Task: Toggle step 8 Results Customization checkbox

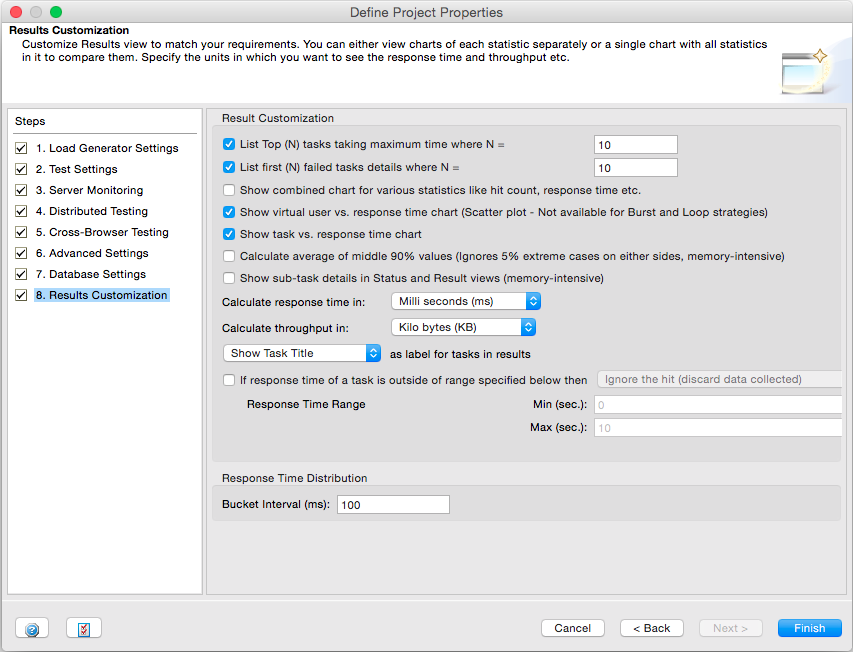Action: [x=21, y=295]
